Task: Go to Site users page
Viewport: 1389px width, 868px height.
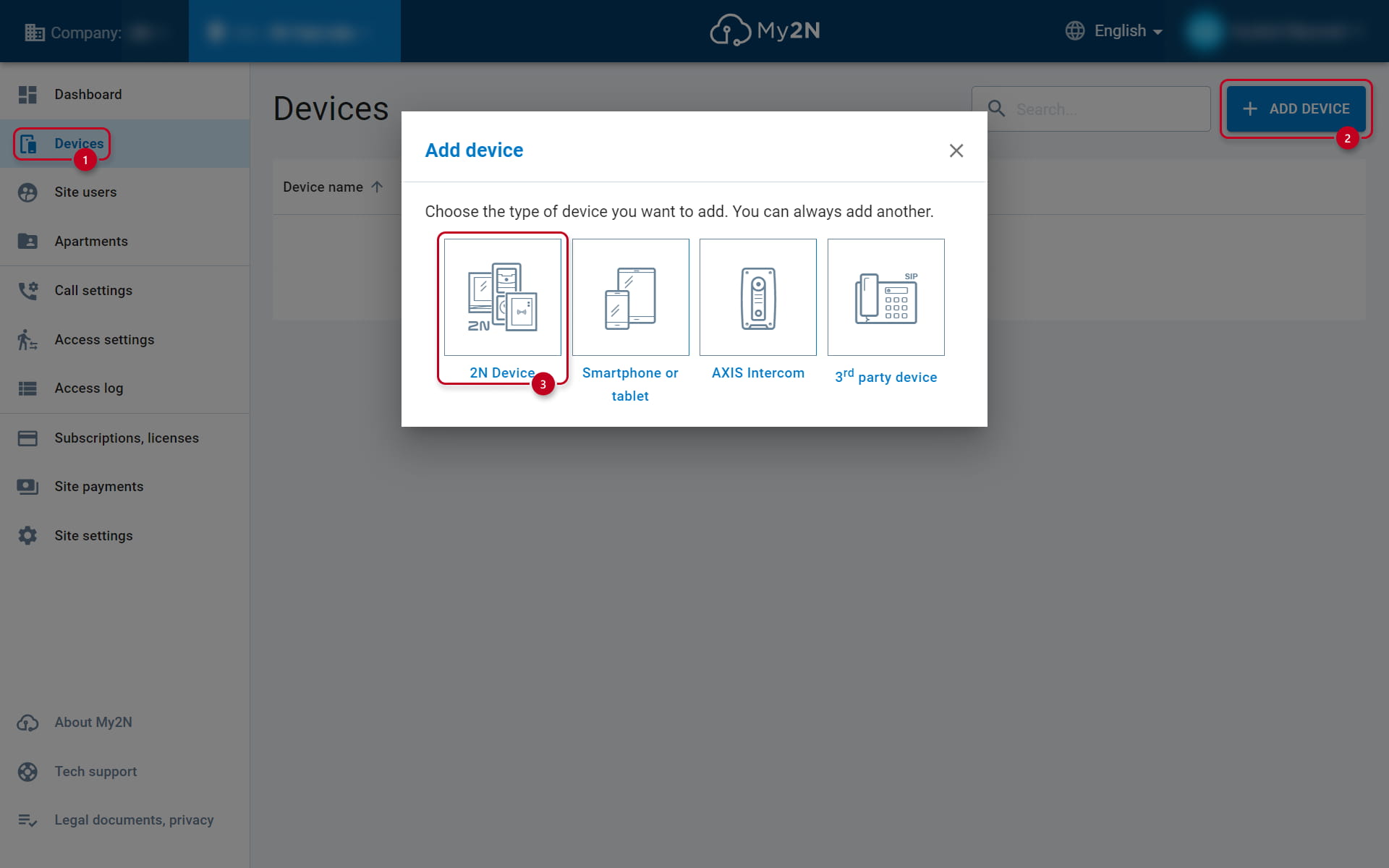Action: [x=85, y=192]
